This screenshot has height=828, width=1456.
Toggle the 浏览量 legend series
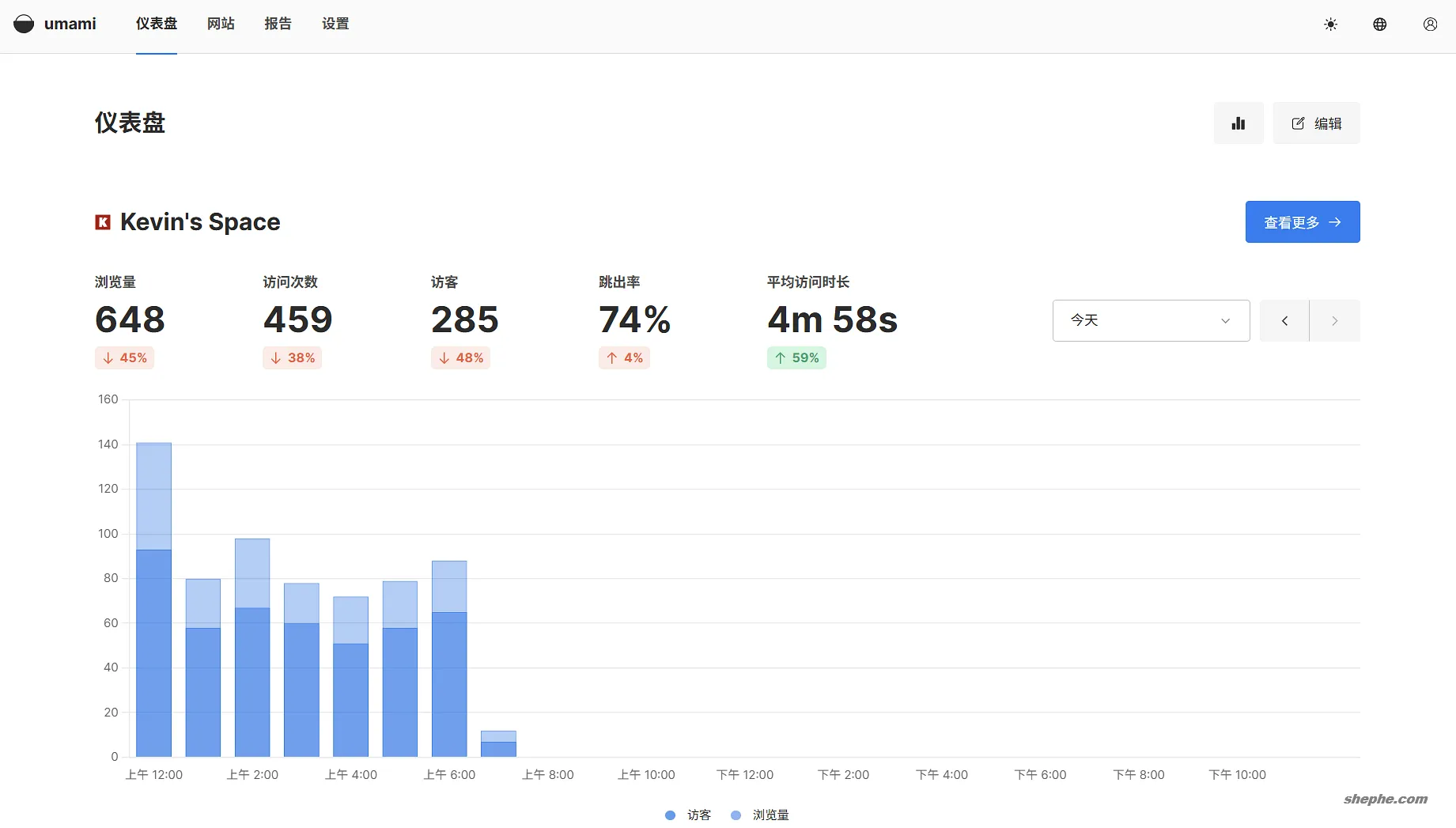point(760,815)
